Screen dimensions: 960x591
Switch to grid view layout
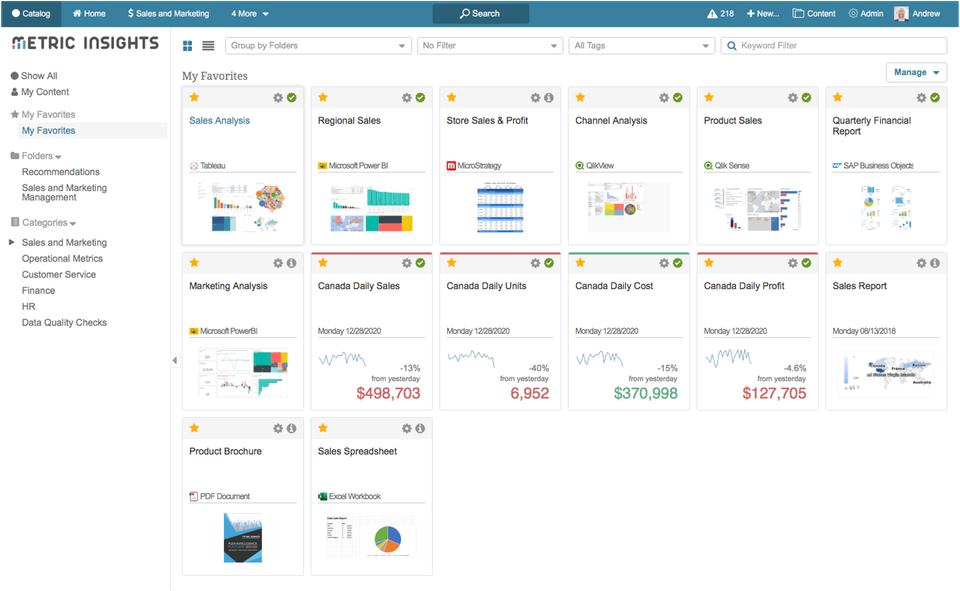[188, 45]
